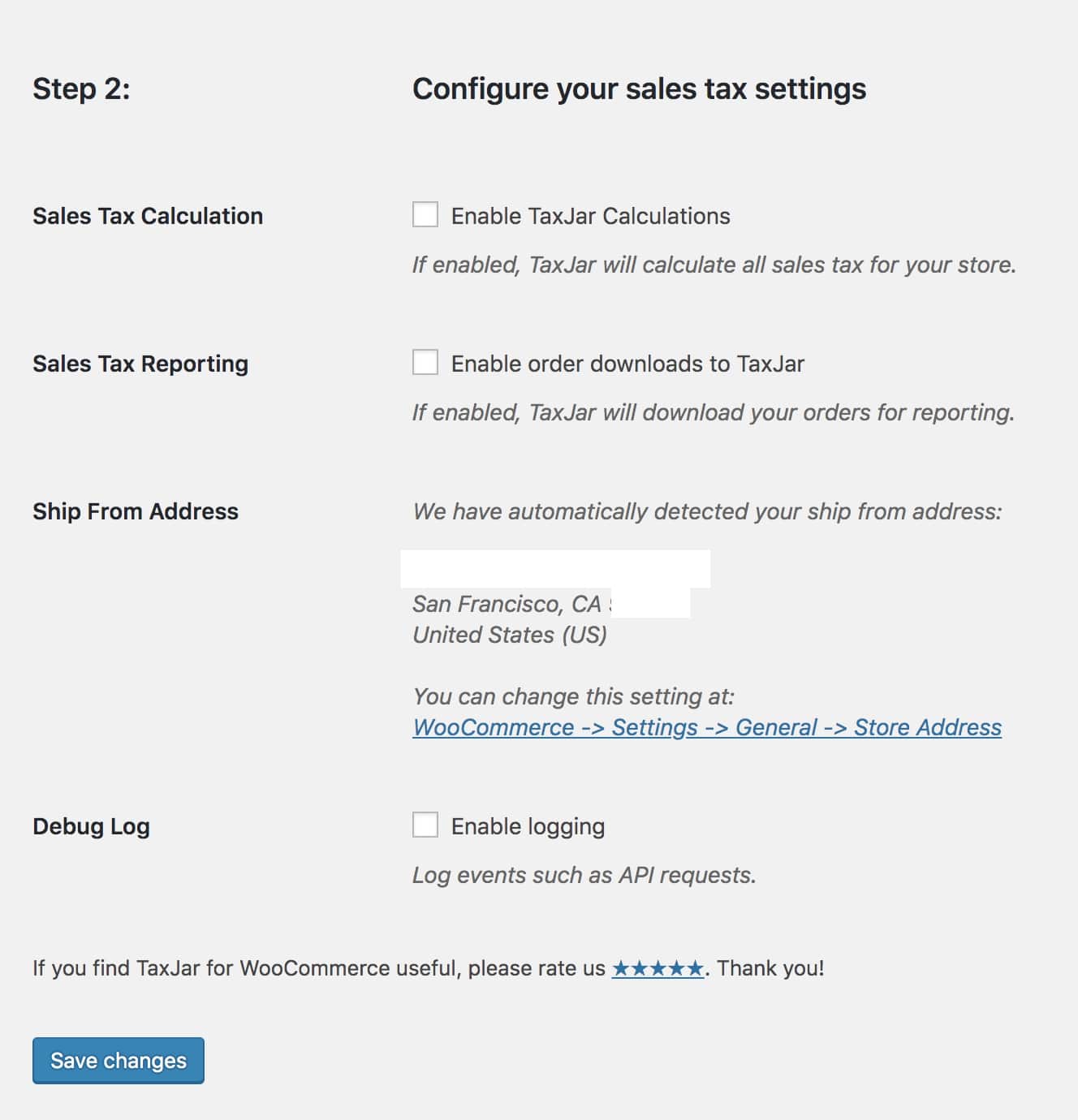The image size is (1078, 1120).
Task: Click the 'Log events such as API requests' description
Action: click(x=584, y=875)
